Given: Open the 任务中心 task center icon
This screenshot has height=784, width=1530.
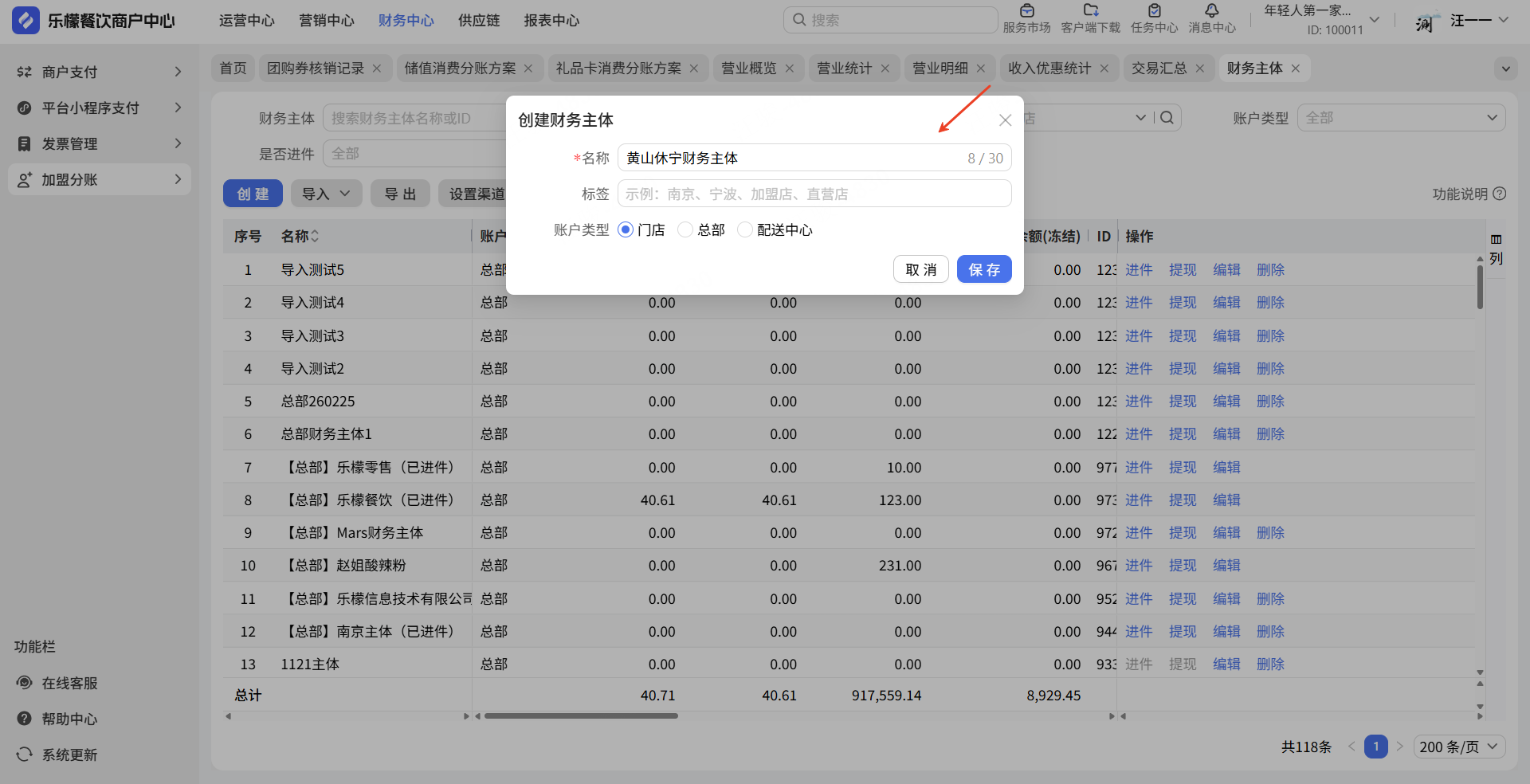Looking at the screenshot, I should (1154, 11).
